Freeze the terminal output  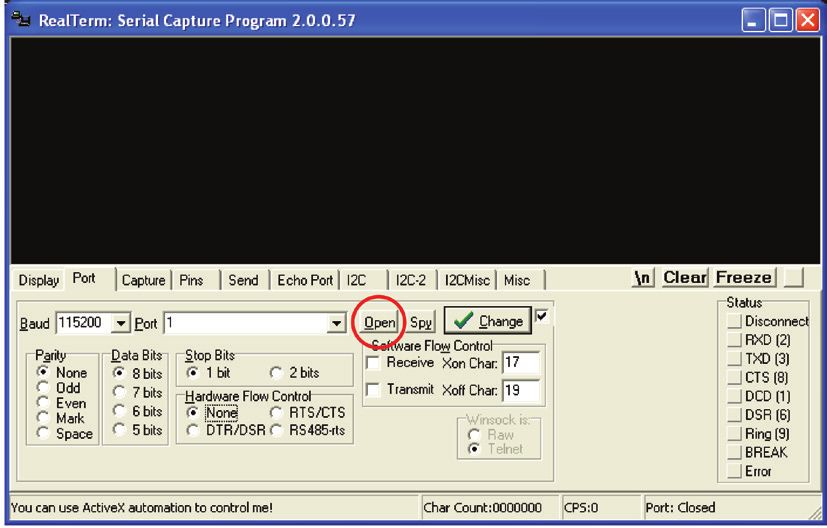coord(744,277)
